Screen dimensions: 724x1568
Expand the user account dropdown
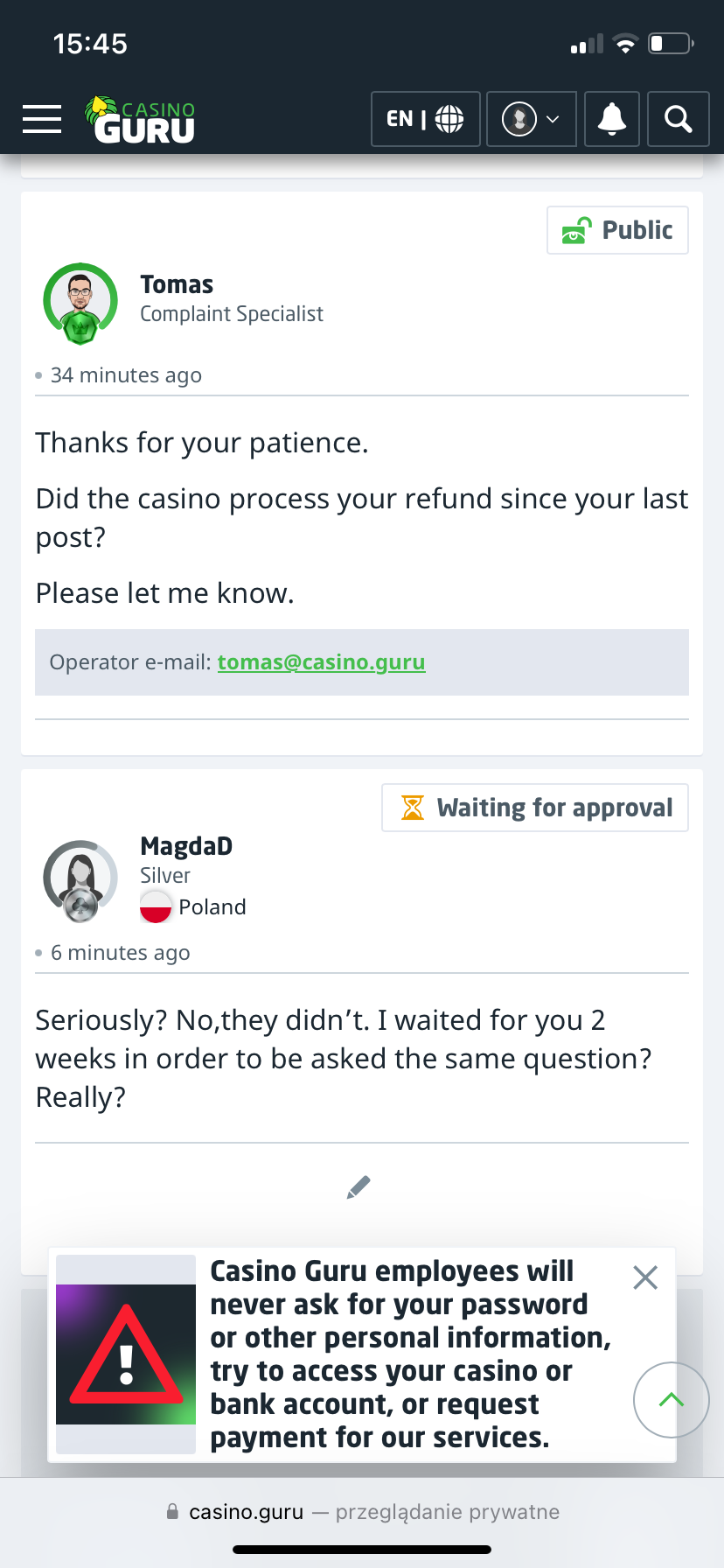(531, 119)
